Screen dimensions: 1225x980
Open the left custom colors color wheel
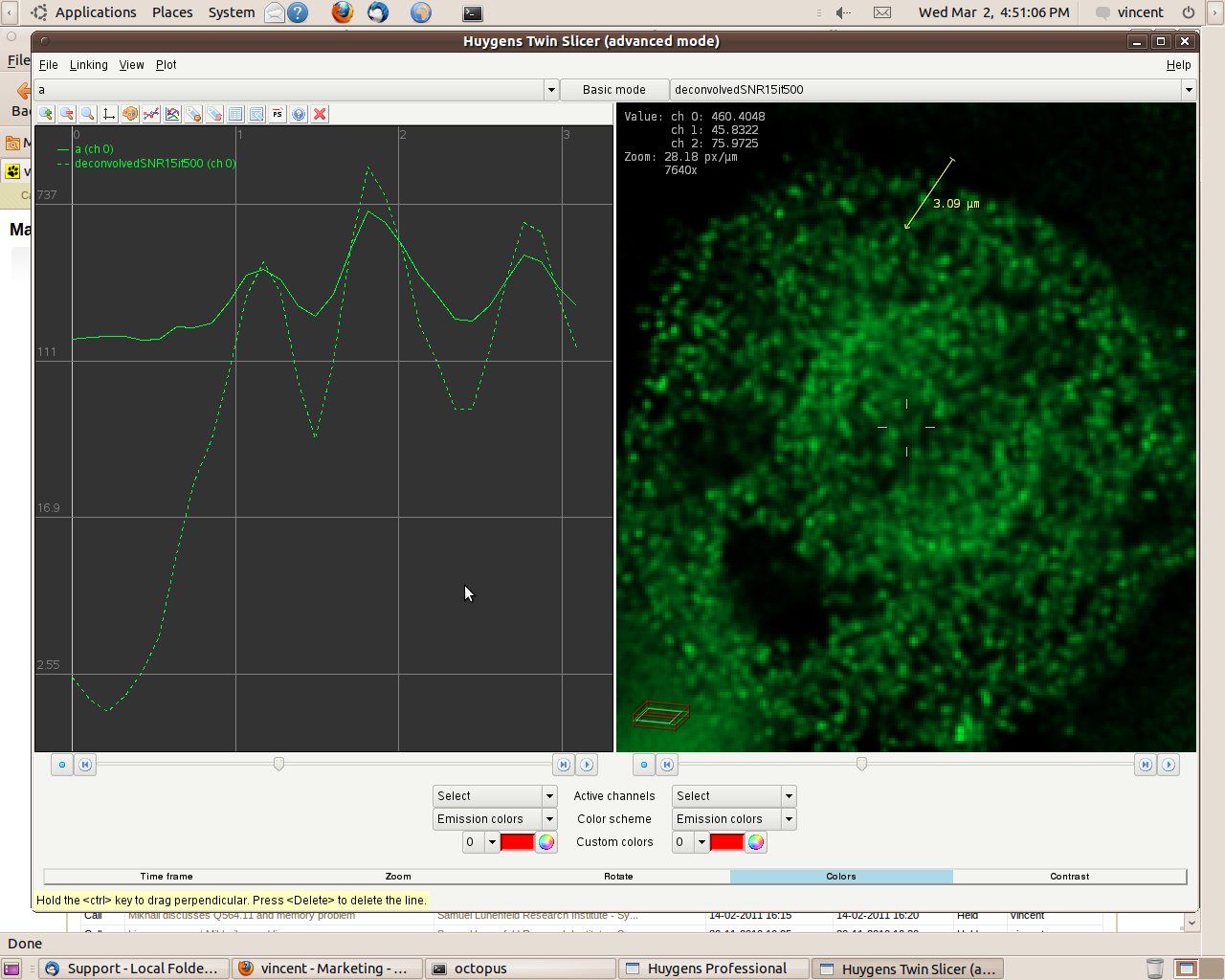546,842
